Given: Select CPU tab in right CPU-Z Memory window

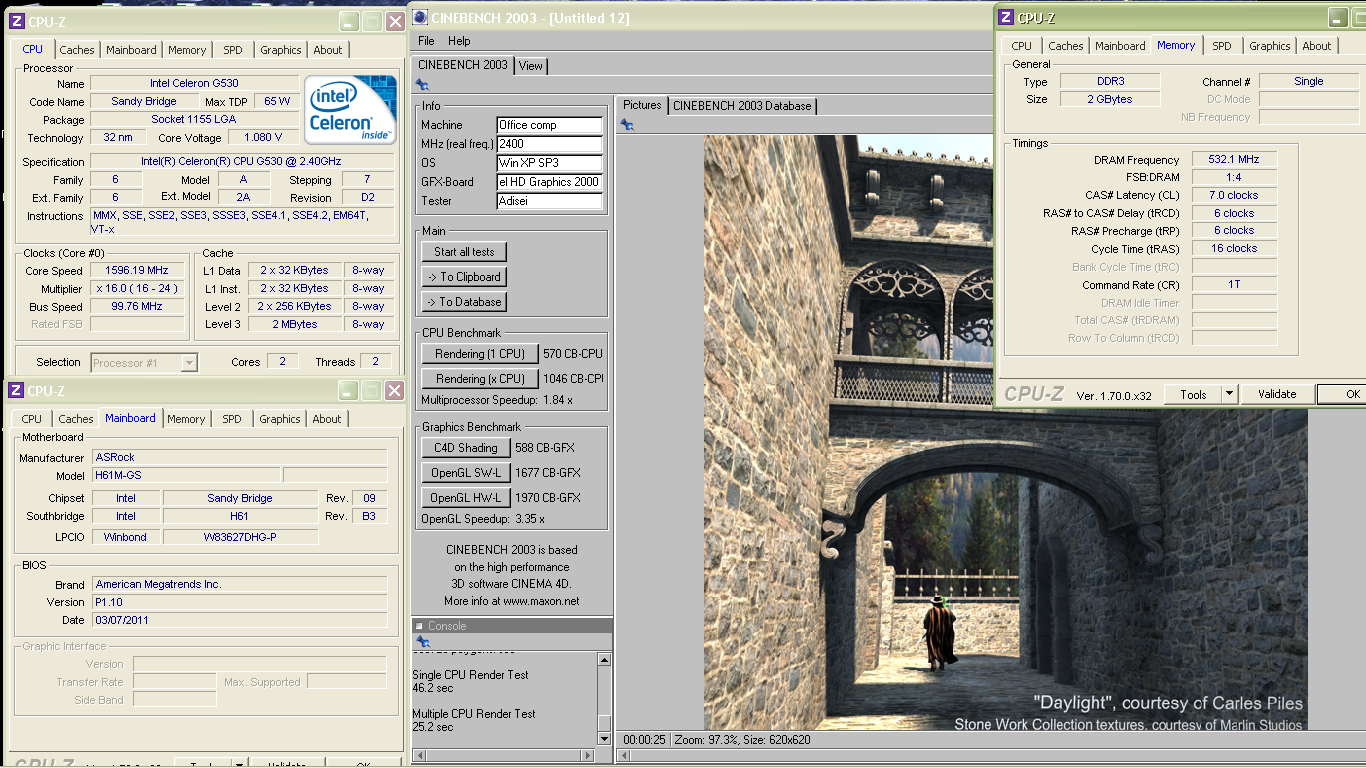Looking at the screenshot, I should tap(1021, 46).
